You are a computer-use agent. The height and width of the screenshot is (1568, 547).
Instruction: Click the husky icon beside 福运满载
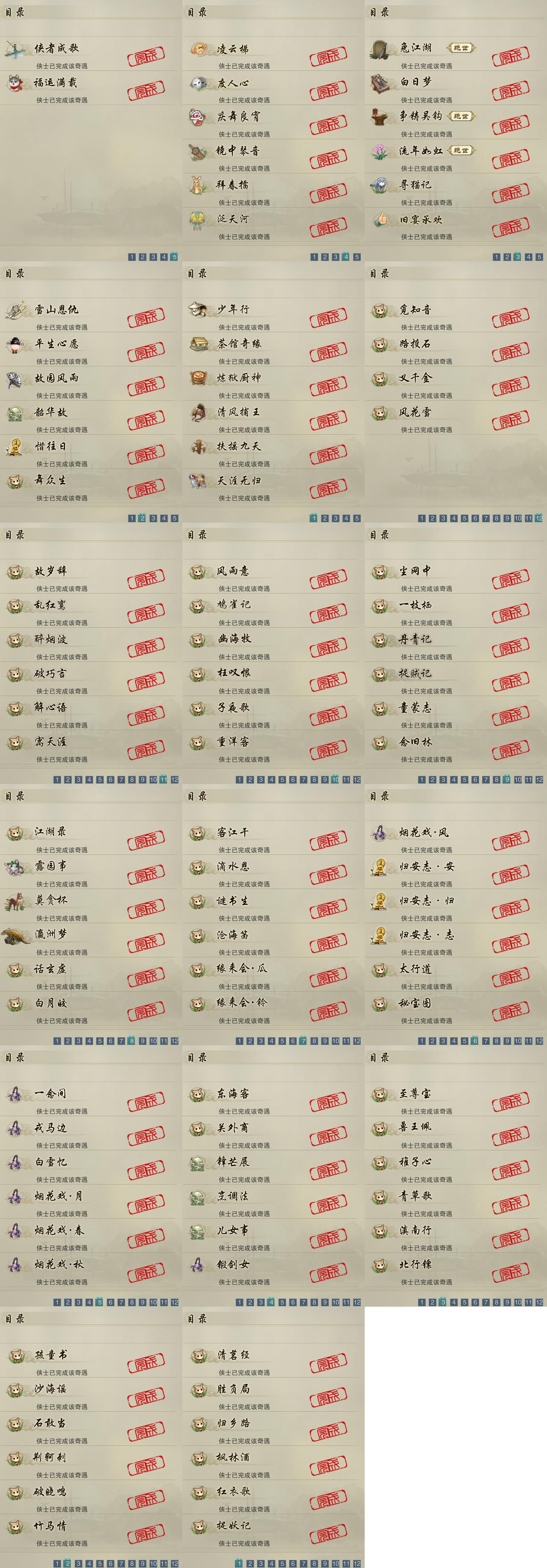pos(15,82)
